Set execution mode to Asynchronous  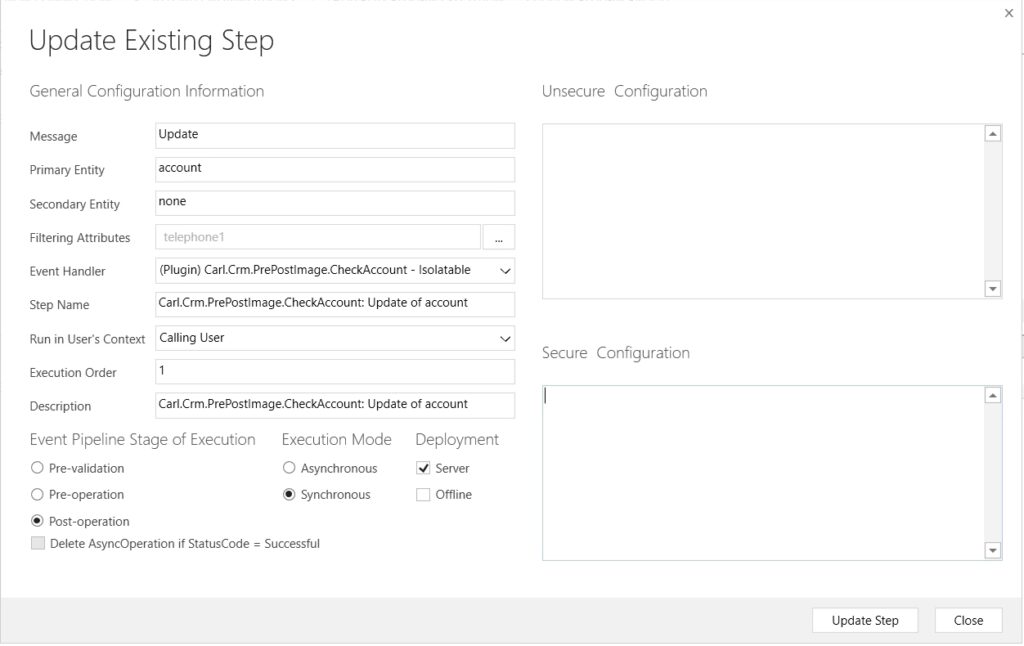pyautogui.click(x=290, y=468)
